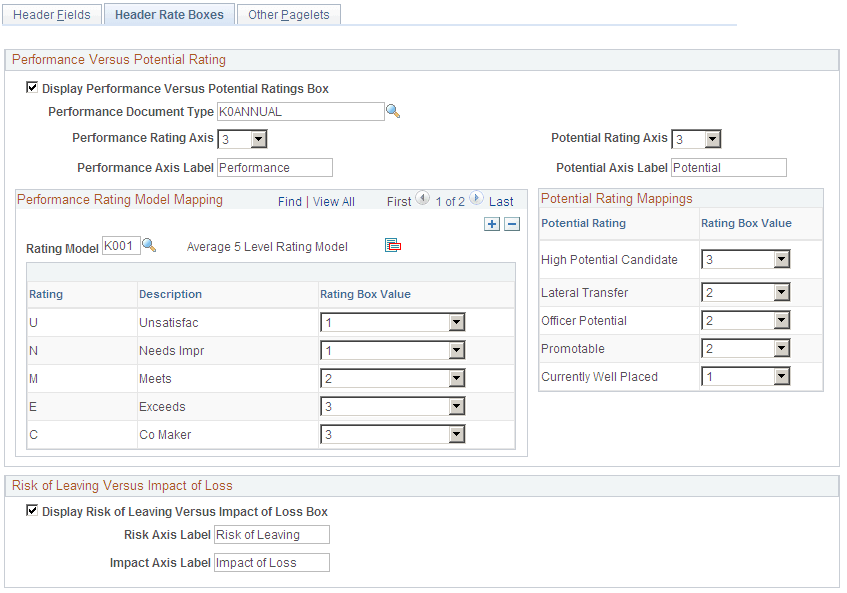Click the Find link in the mapping header
847x593 pixels.
coord(290,200)
